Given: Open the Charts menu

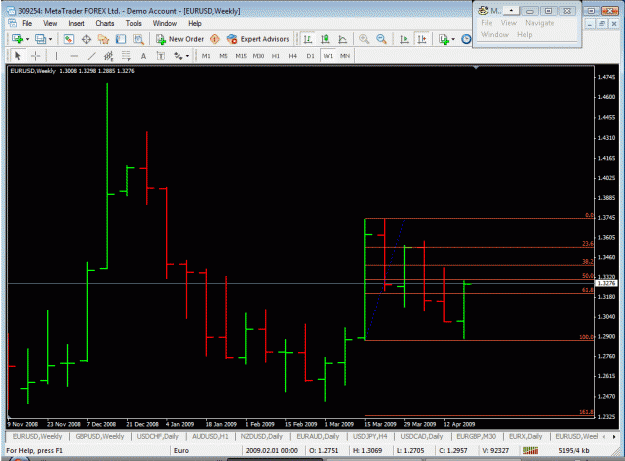Looking at the screenshot, I should (105, 24).
